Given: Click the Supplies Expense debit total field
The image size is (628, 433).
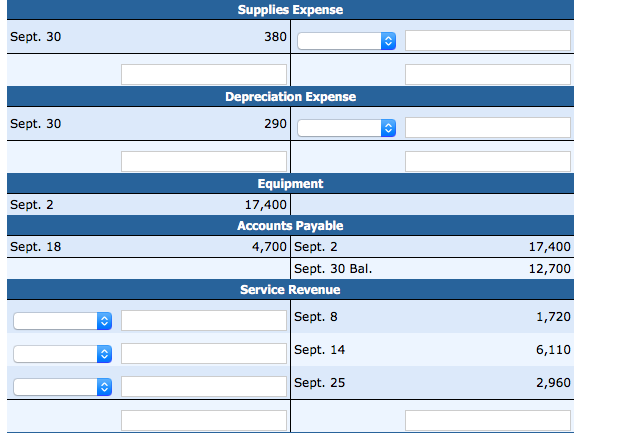Looking at the screenshot, I should 204,74.
